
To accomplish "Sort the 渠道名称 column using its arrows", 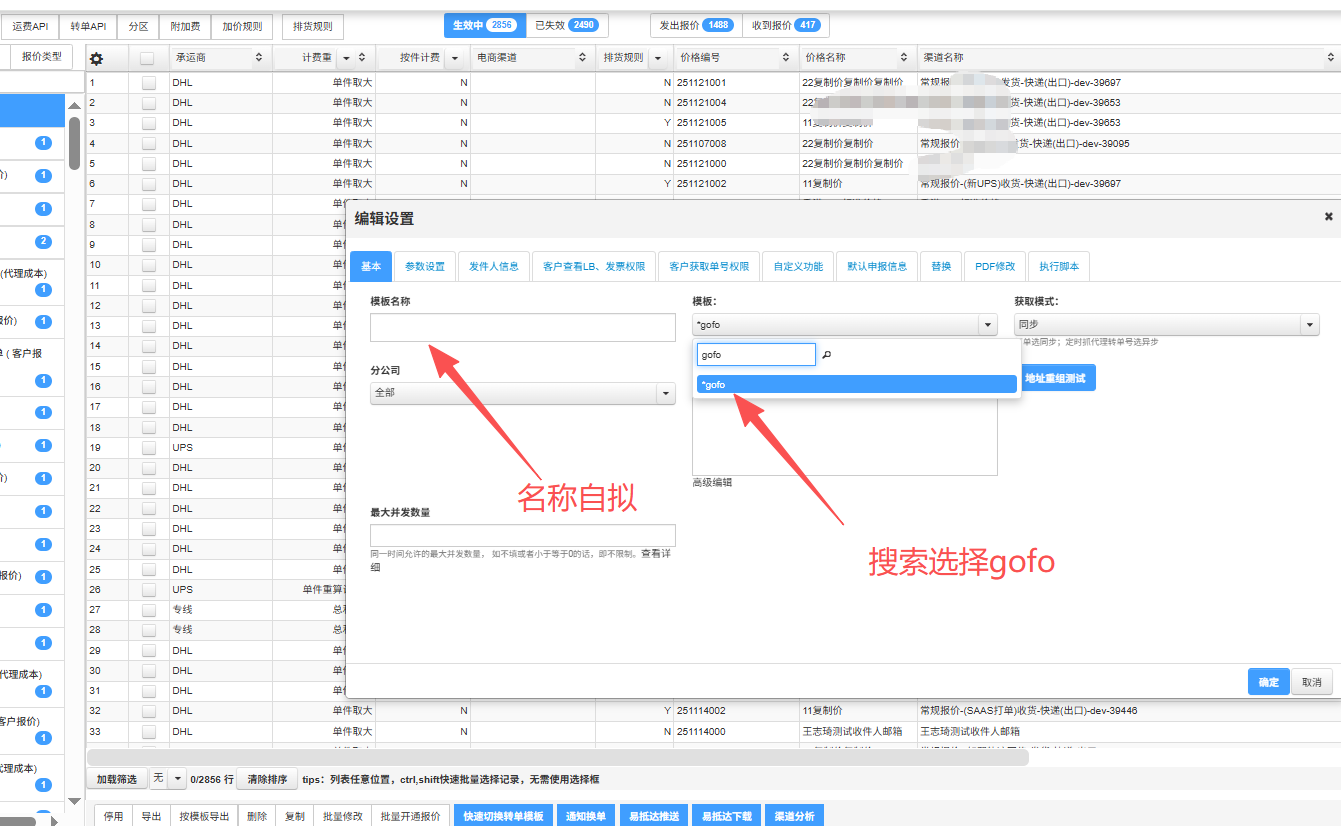I will [1331, 58].
